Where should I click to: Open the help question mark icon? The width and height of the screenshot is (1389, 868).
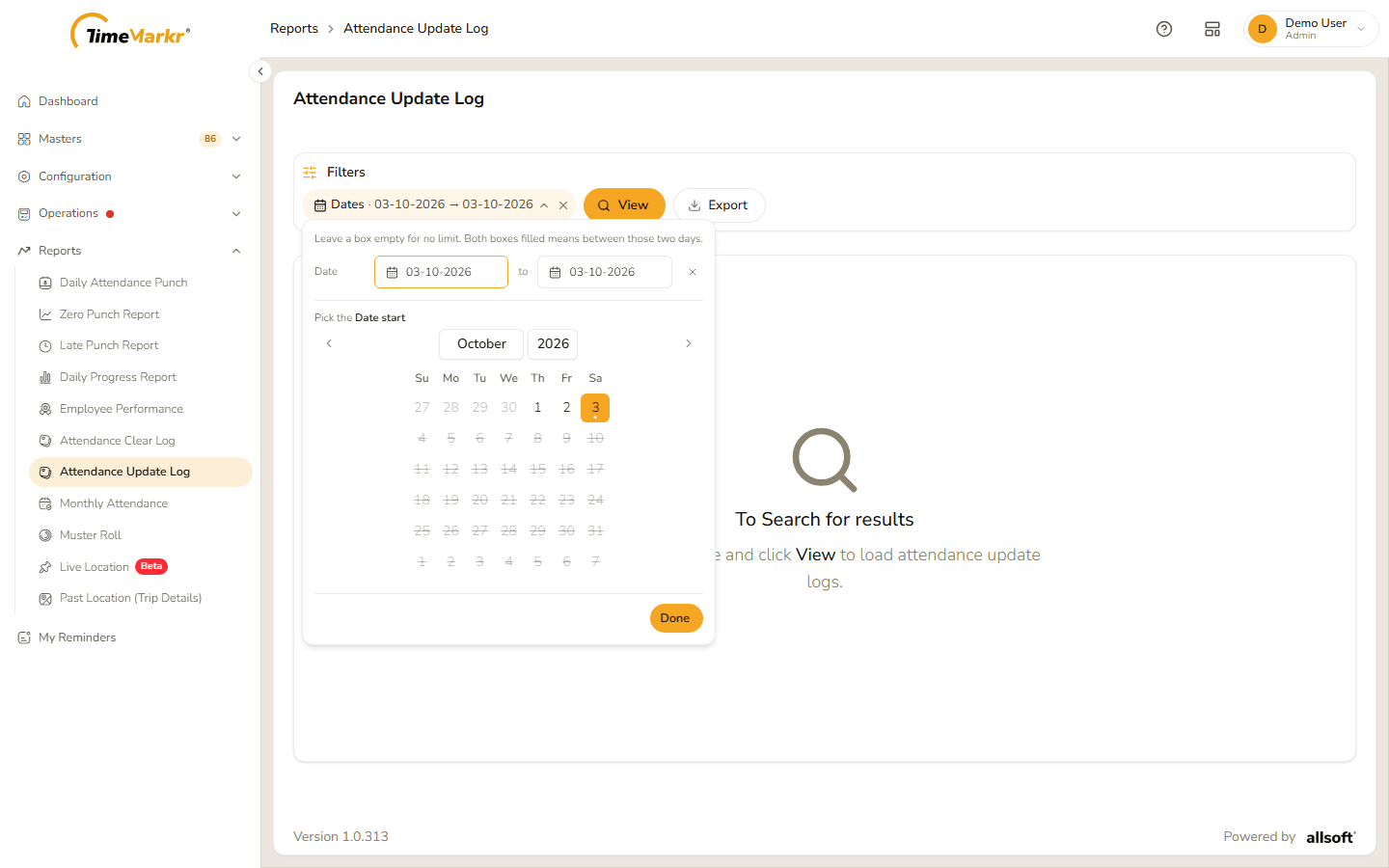click(1164, 29)
